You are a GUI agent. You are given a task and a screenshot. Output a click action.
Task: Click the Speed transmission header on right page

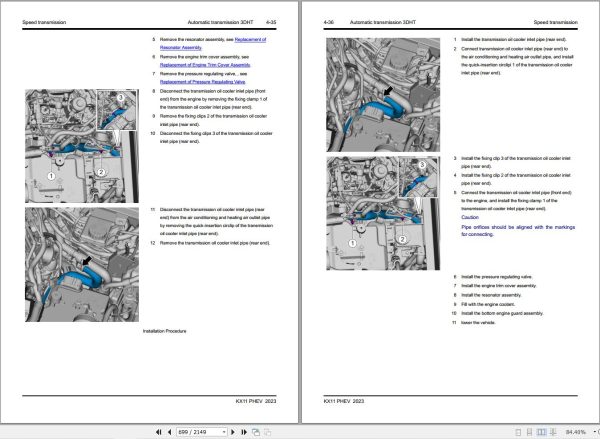pos(556,22)
